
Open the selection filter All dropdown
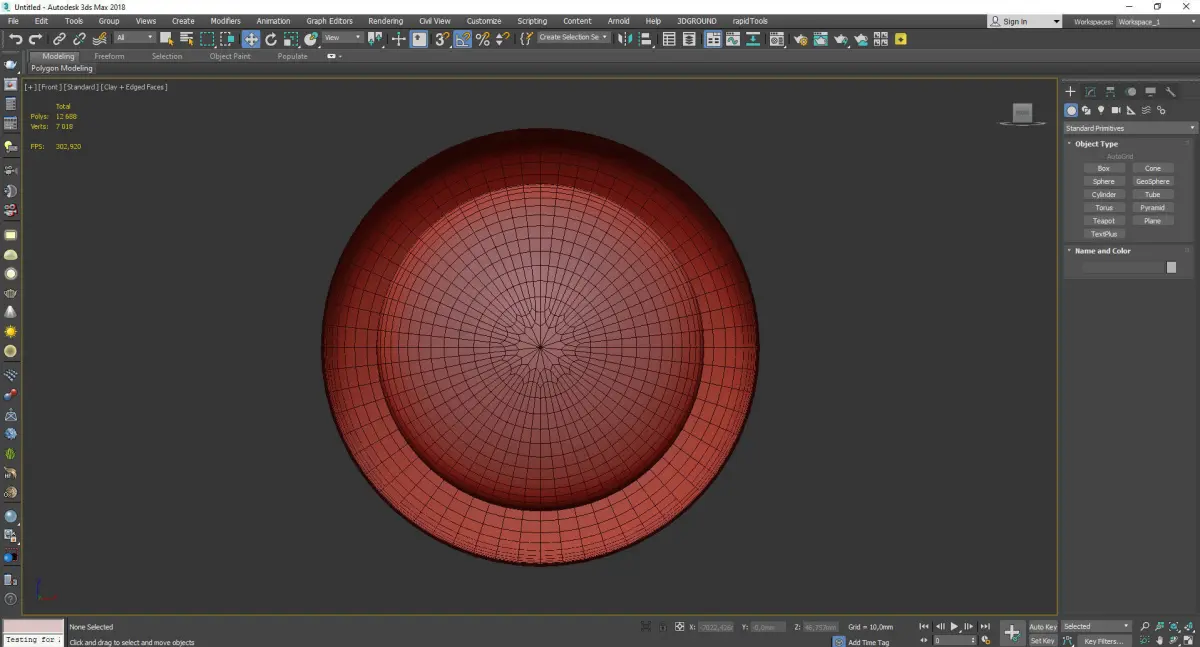tap(134, 38)
